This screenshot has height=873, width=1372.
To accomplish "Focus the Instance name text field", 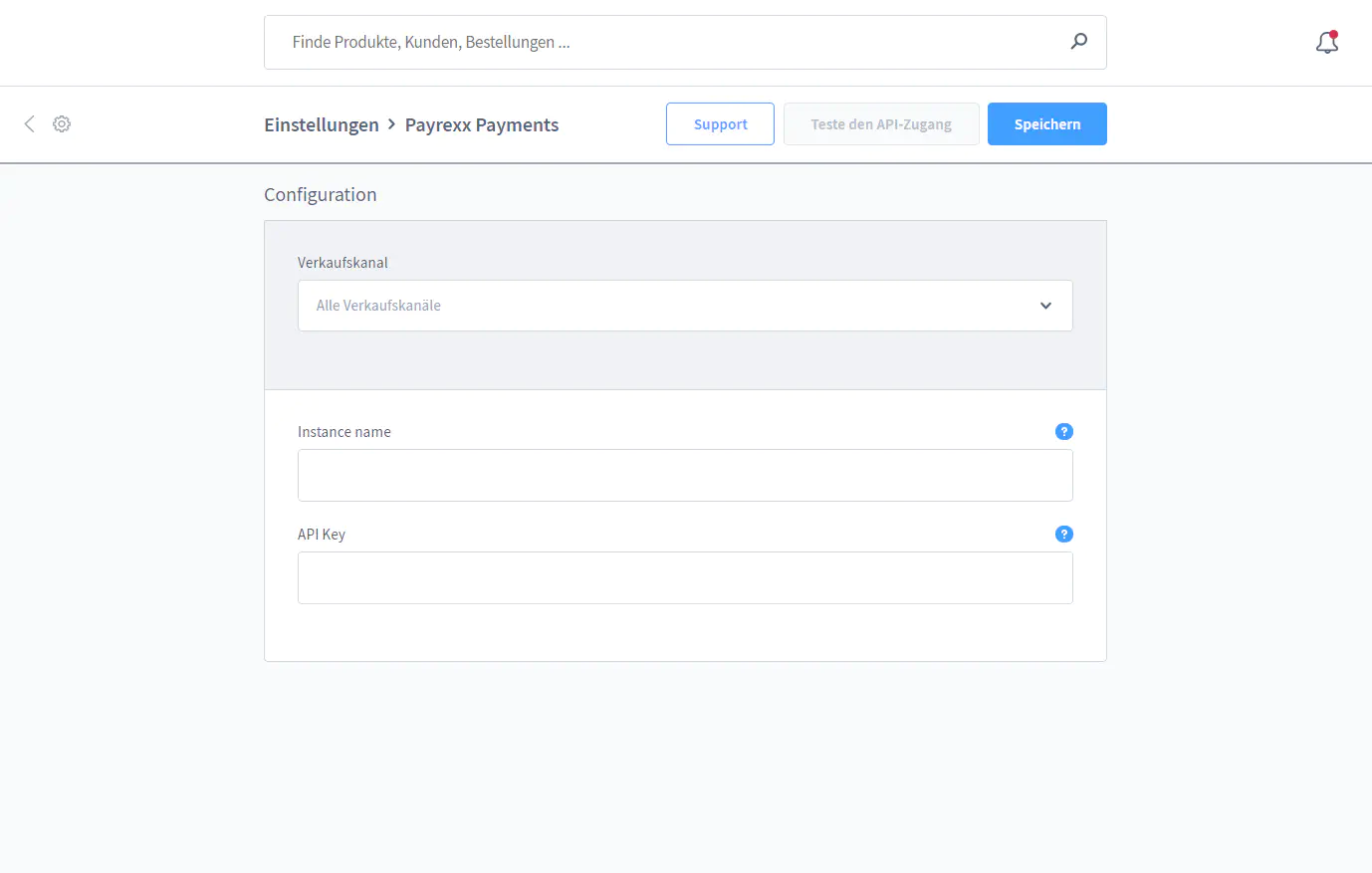I will point(685,476).
